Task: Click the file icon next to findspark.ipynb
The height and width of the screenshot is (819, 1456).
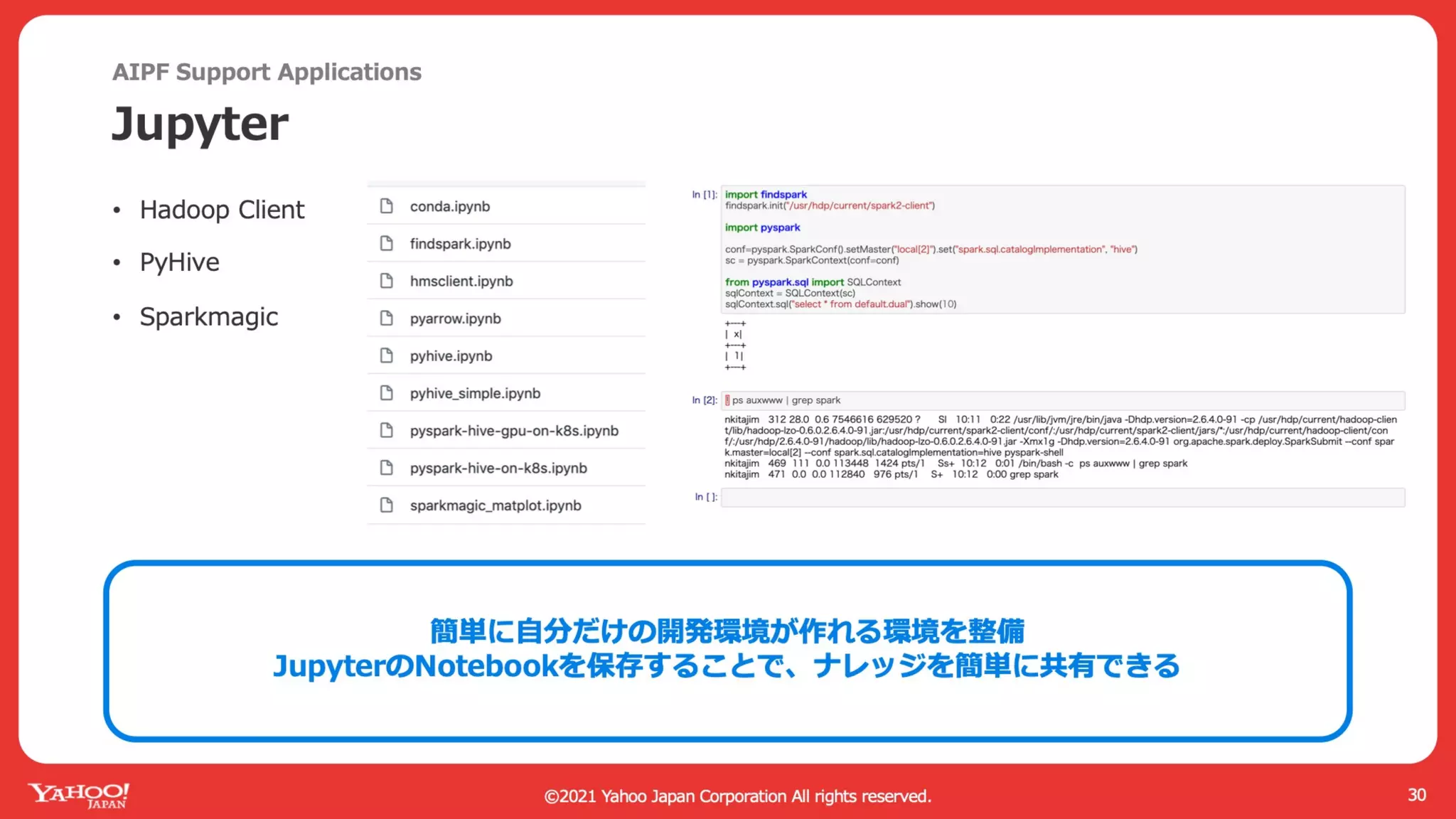Action: pyautogui.click(x=387, y=244)
